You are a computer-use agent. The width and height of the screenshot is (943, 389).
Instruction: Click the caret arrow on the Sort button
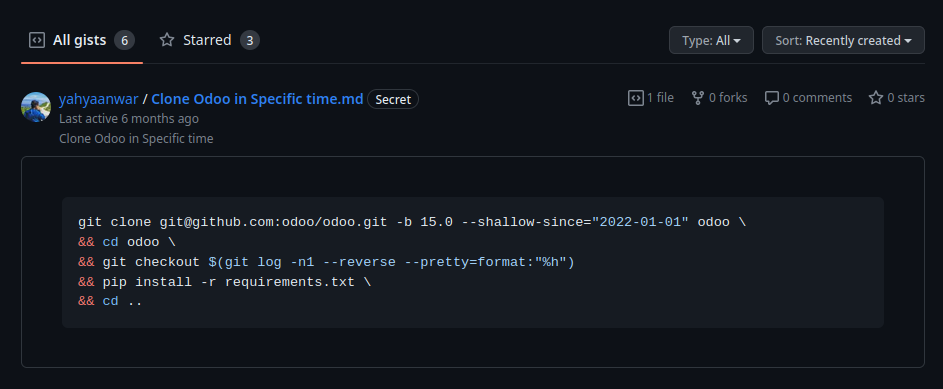tap(907, 41)
